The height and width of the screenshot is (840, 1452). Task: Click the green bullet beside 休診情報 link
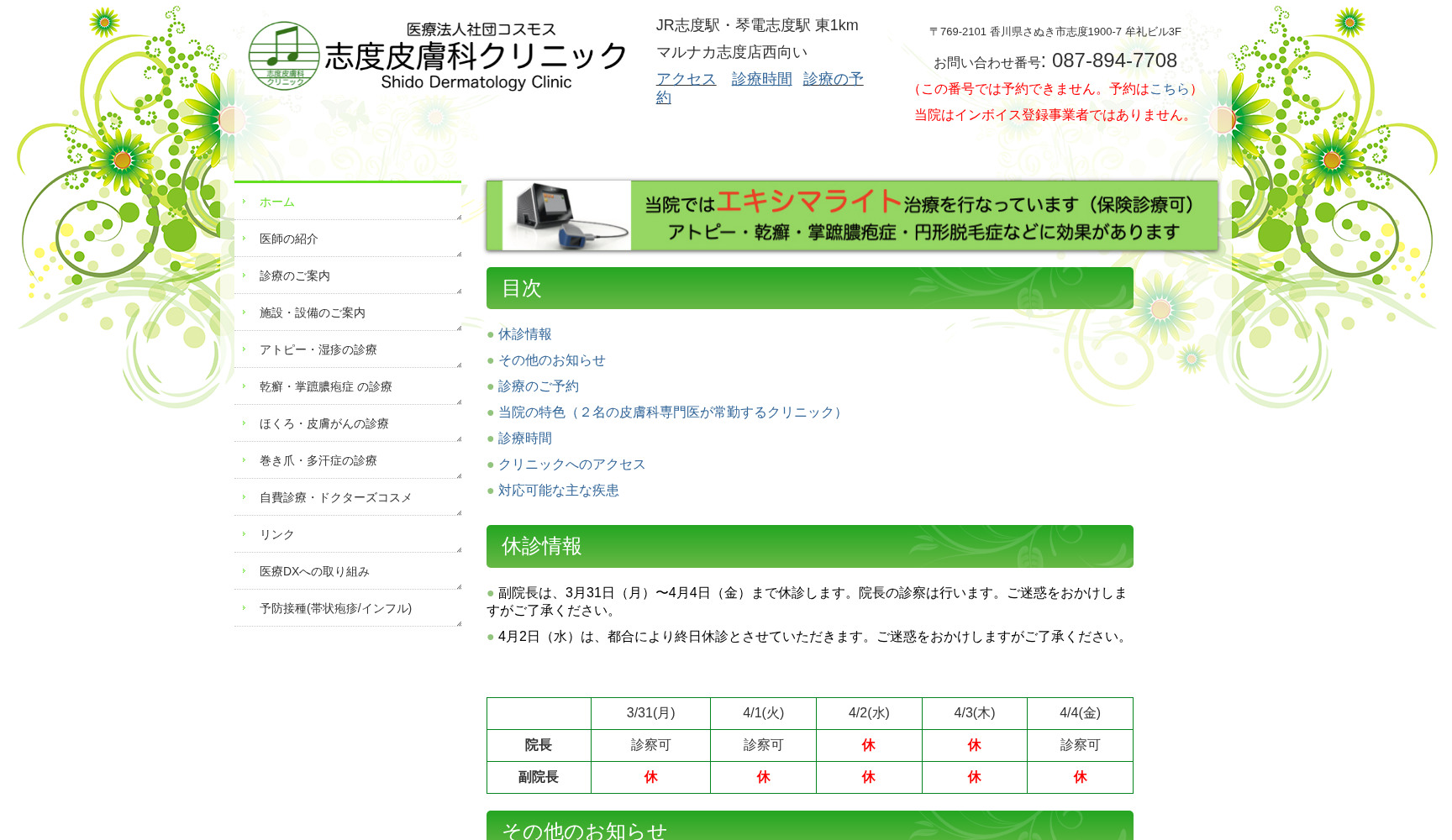coord(490,334)
